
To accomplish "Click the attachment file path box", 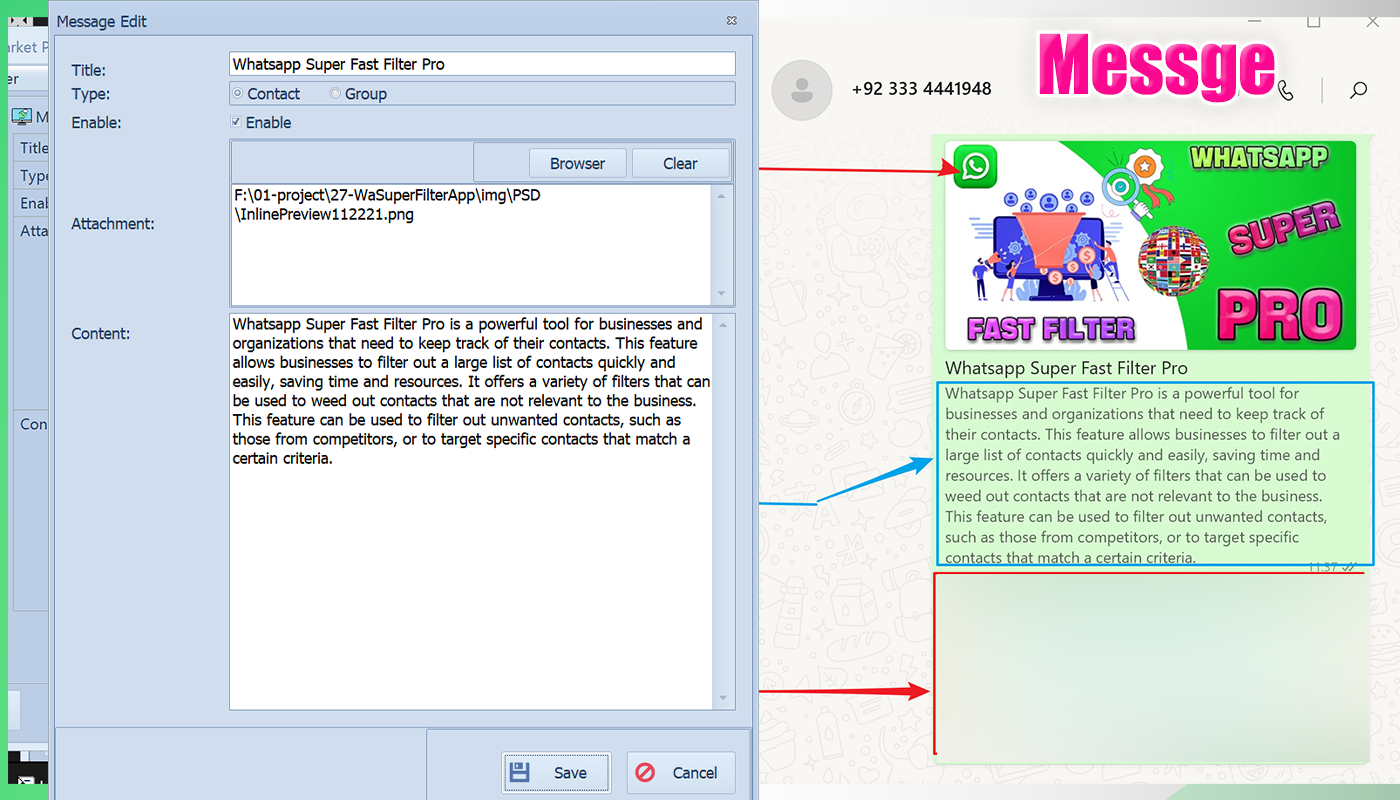I will [472, 244].
